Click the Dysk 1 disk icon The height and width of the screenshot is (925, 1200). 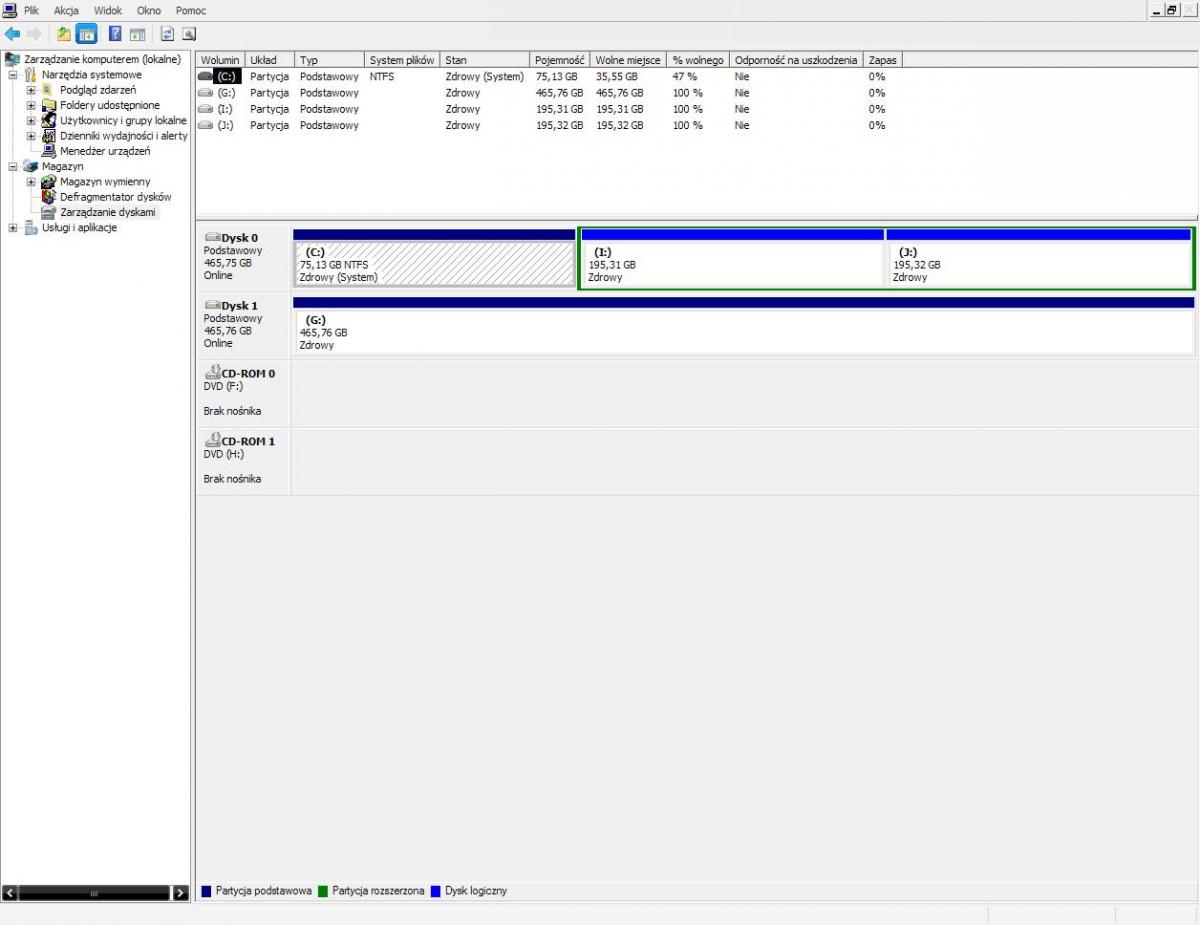(x=212, y=305)
